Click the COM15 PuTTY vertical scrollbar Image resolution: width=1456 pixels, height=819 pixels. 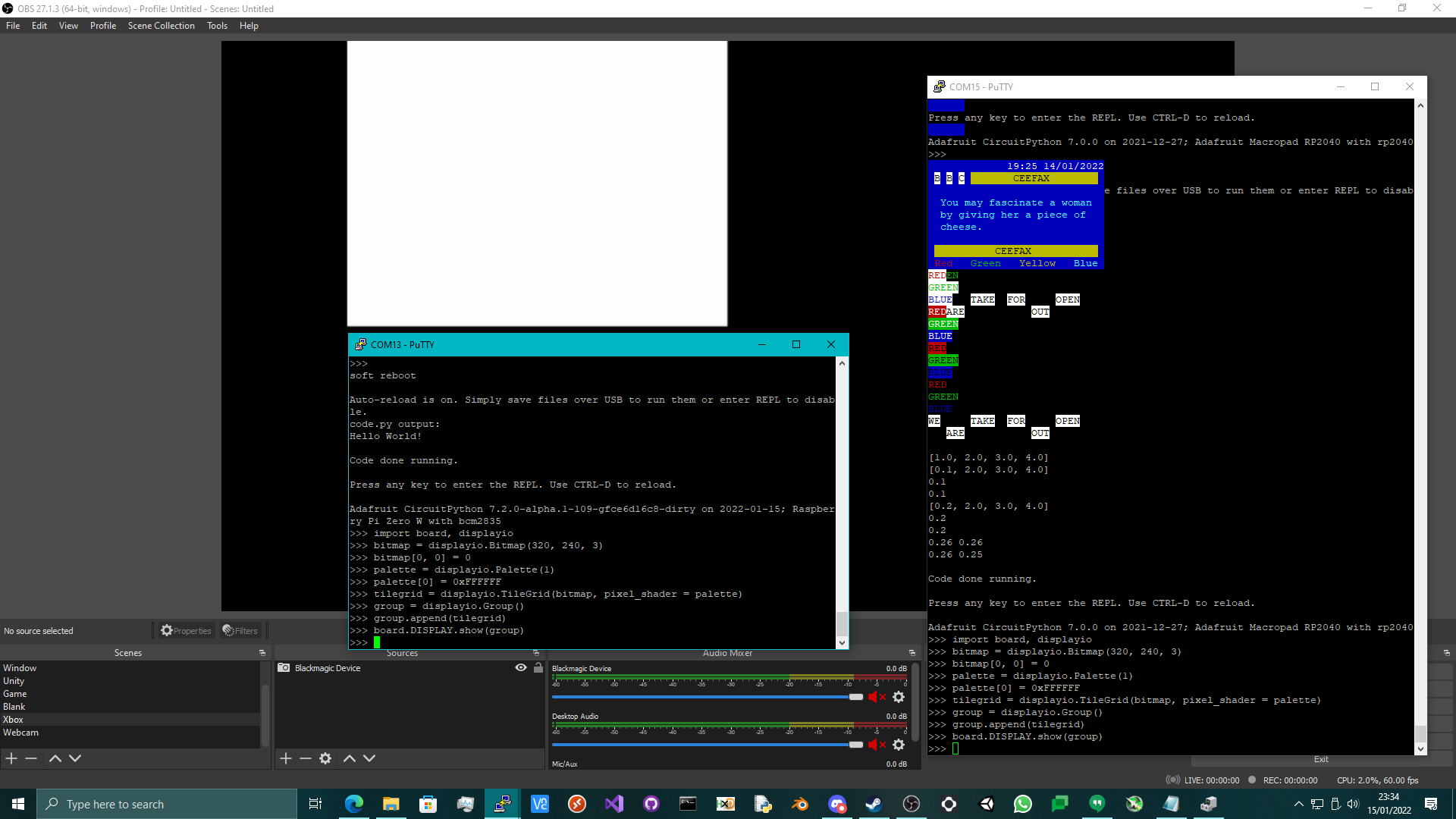[1420, 428]
